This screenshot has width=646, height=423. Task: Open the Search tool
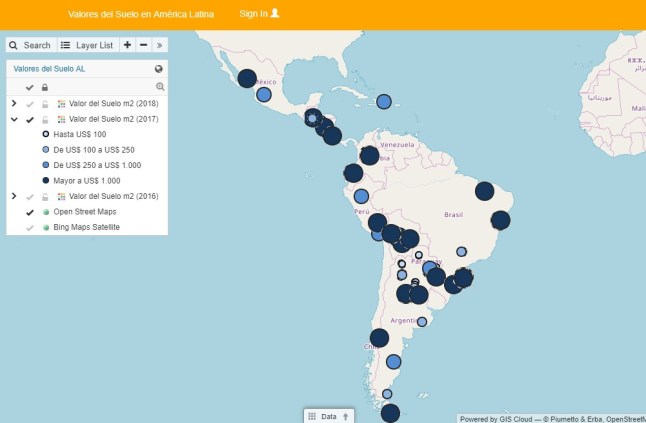30,45
